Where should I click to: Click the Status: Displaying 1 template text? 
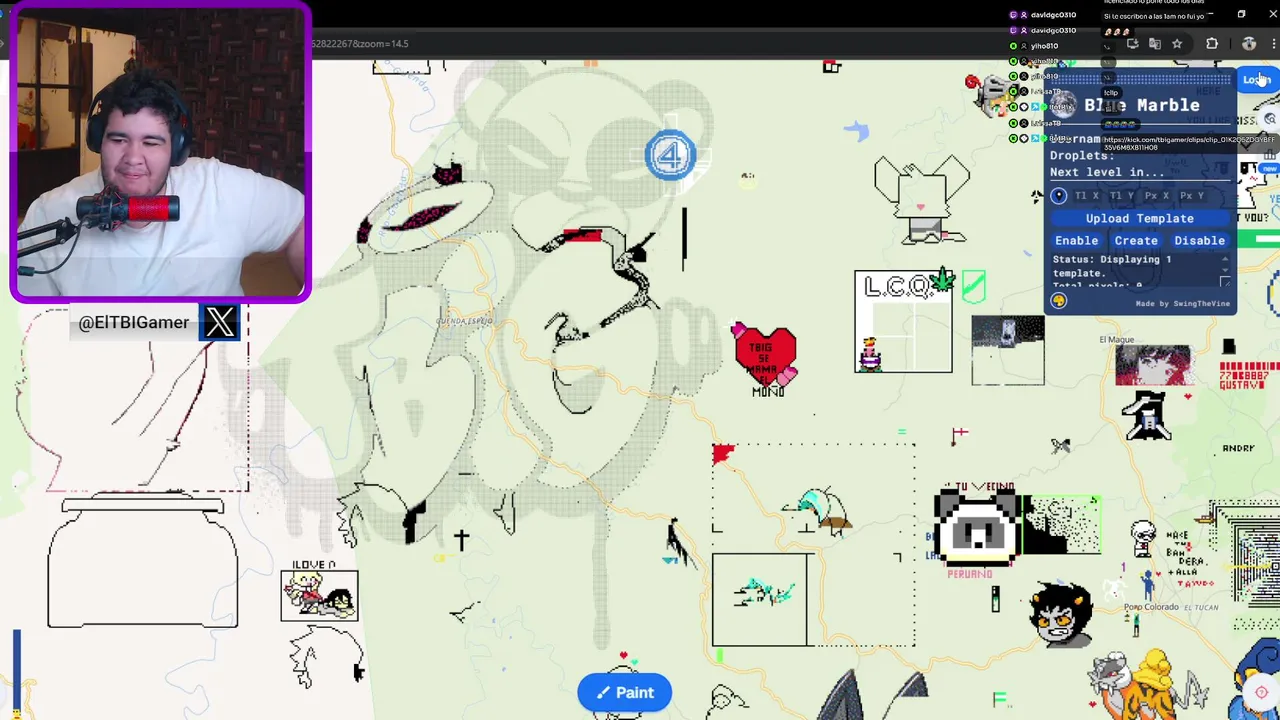(1112, 266)
